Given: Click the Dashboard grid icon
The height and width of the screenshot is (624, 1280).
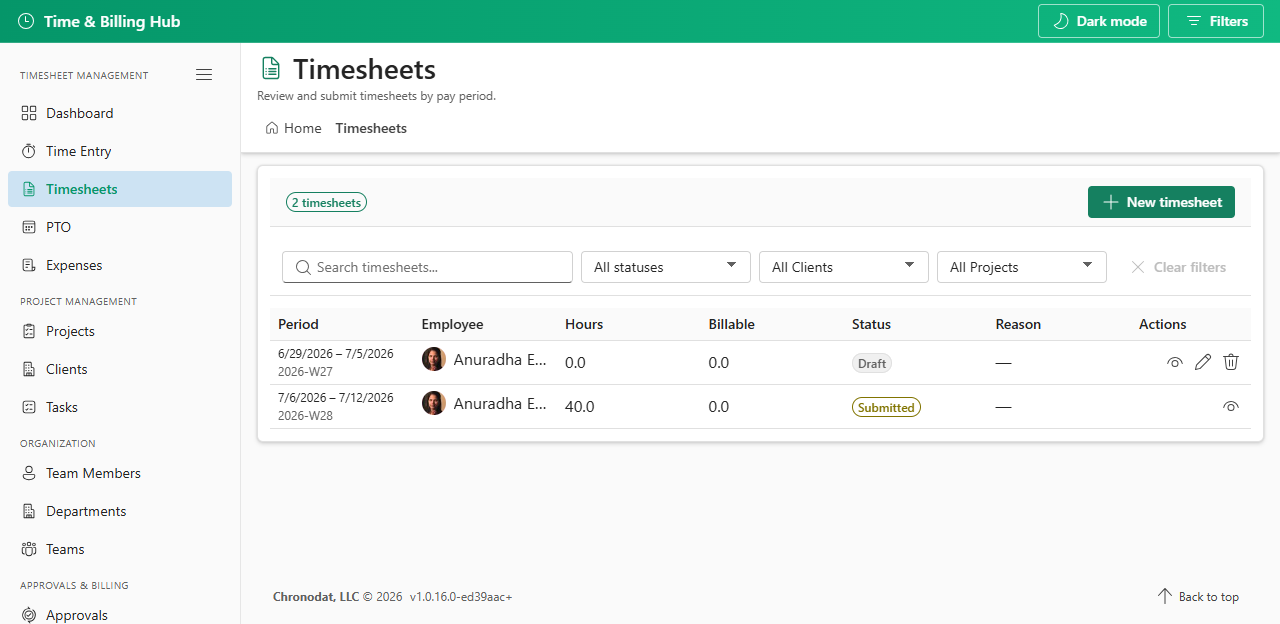Looking at the screenshot, I should (29, 113).
